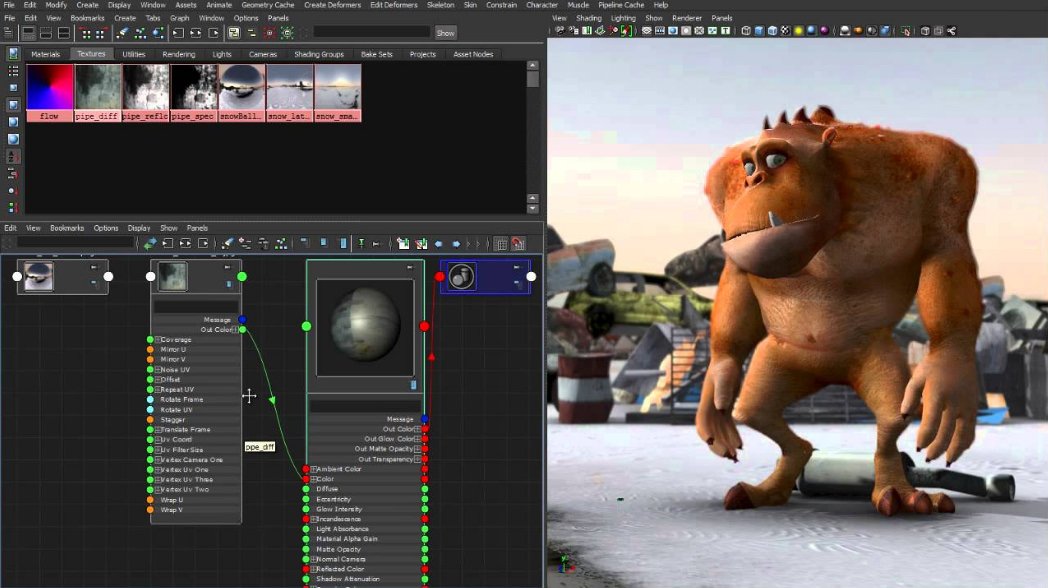Click the green pin icon in work area toolbar

361,244
